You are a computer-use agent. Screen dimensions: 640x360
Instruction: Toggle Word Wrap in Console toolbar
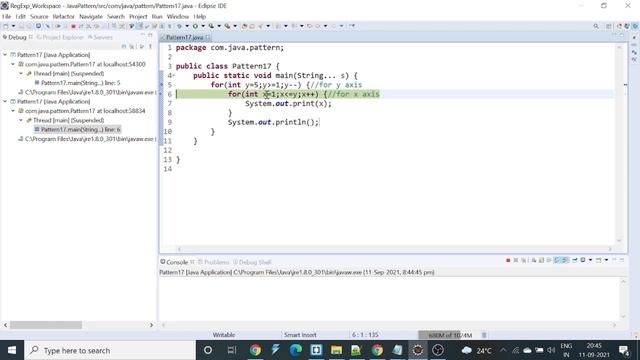coord(549,260)
